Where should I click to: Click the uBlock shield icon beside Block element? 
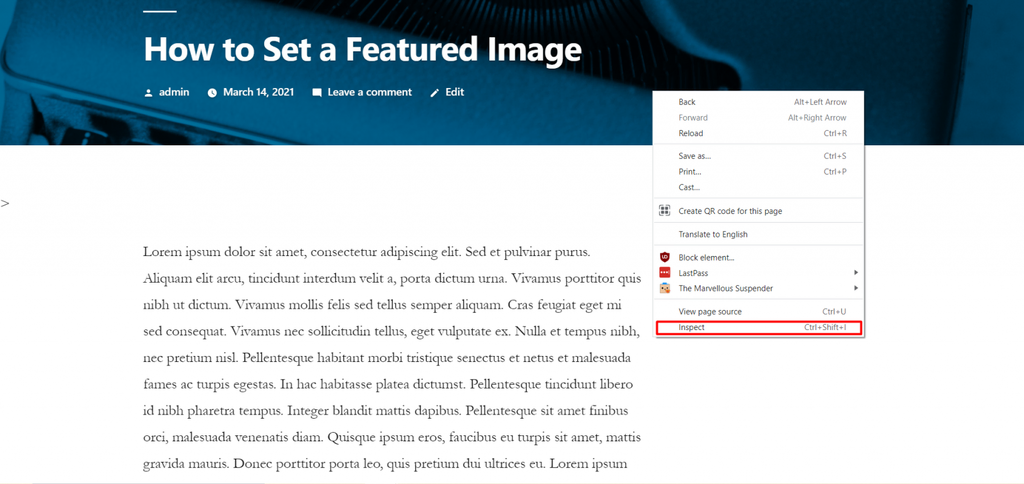(664, 257)
